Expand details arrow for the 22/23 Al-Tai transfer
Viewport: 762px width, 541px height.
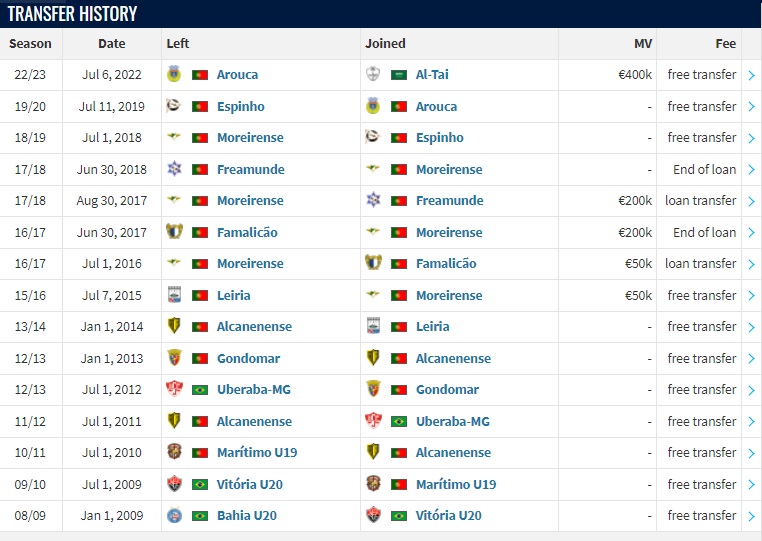tap(751, 75)
